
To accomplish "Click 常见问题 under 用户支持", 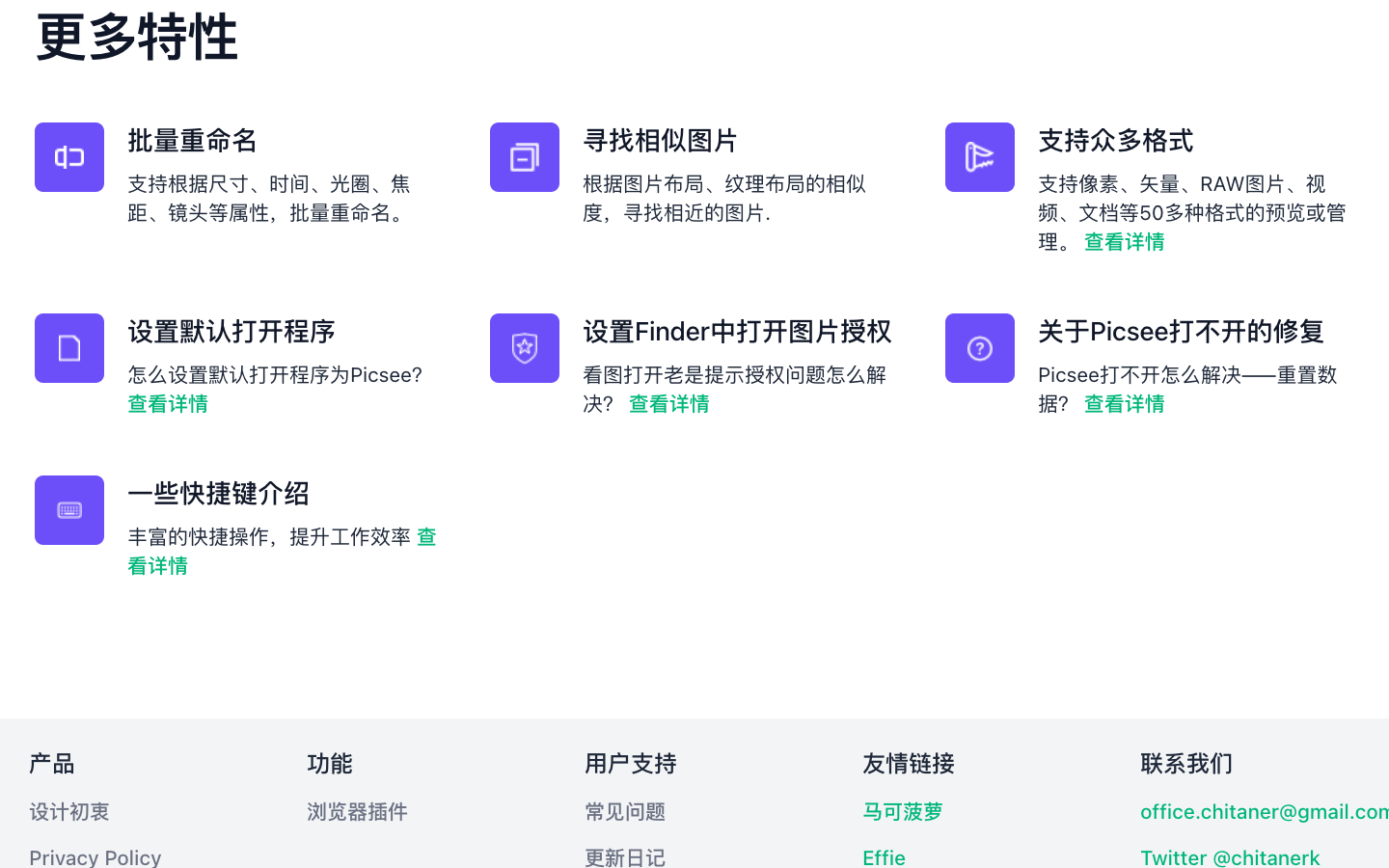I will [x=625, y=812].
